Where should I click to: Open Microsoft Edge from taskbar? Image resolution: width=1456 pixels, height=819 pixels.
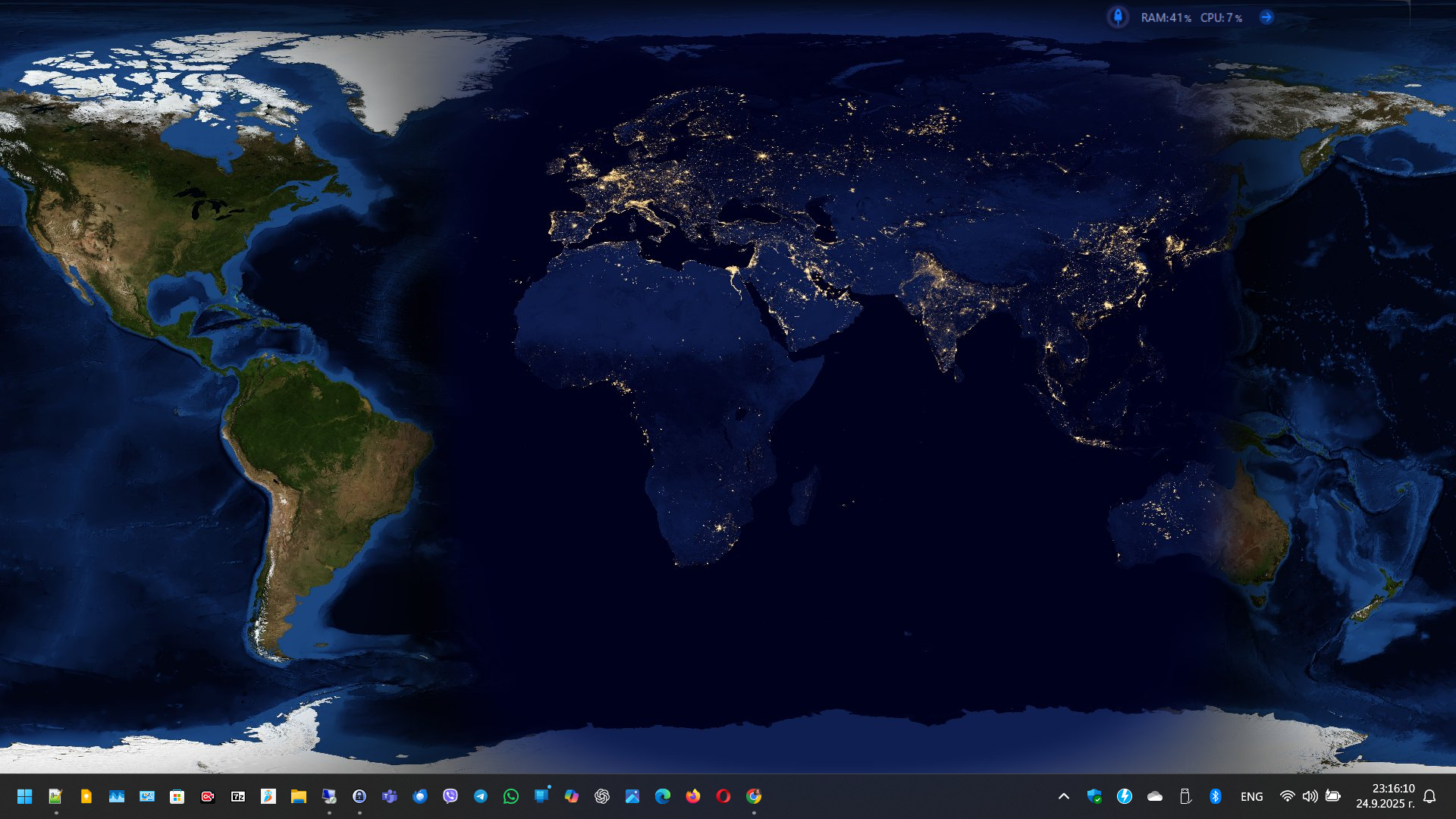663,796
